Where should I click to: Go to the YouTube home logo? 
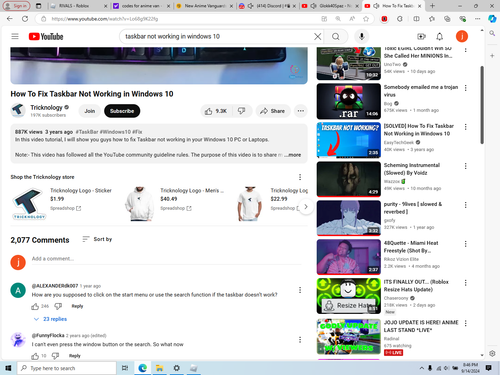pos(46,36)
